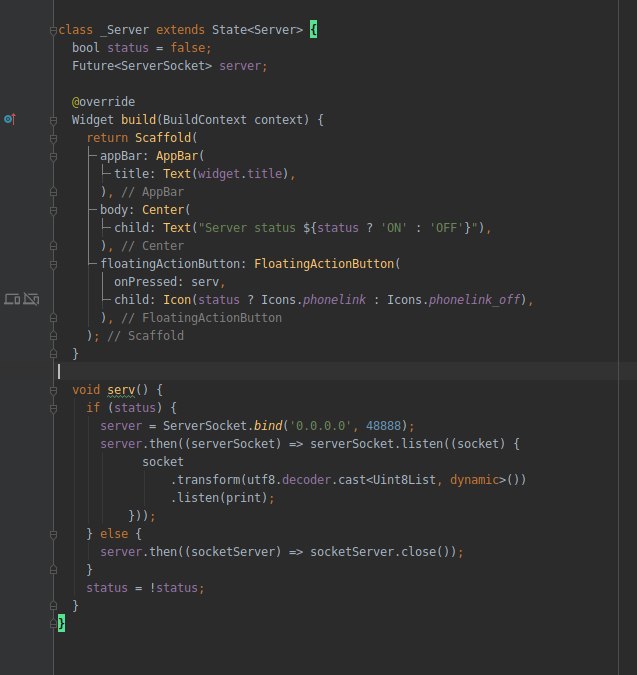Image resolution: width=637 pixels, height=675 pixels.
Task: Click fold end marker at // Center line
Action: click(x=53, y=246)
